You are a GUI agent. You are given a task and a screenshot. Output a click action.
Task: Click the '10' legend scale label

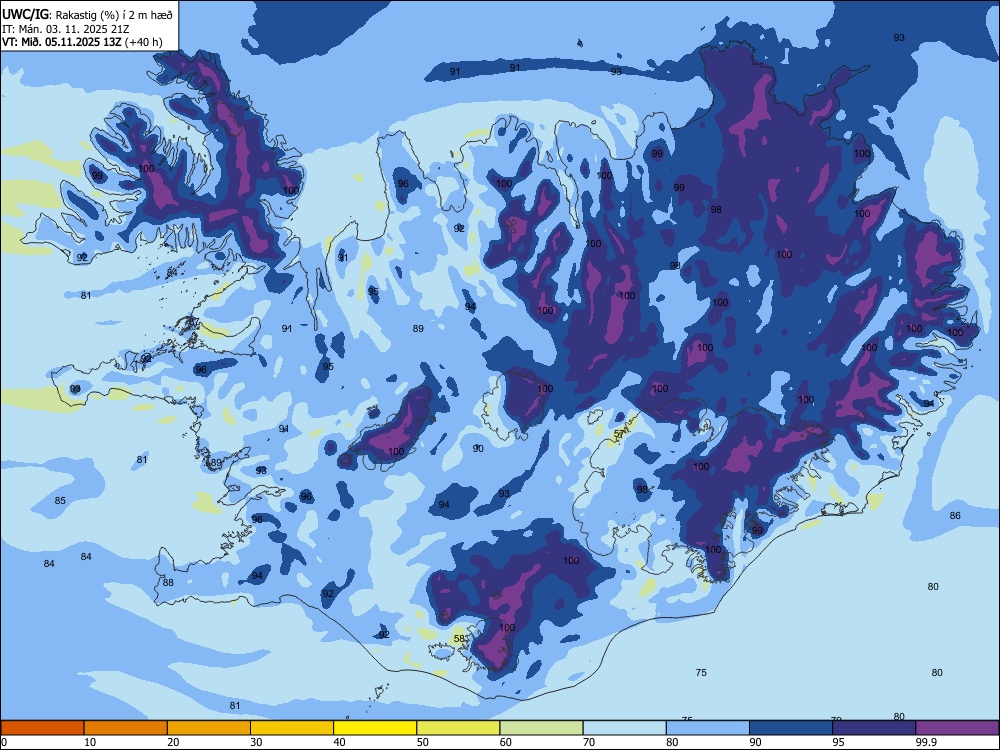[90, 742]
